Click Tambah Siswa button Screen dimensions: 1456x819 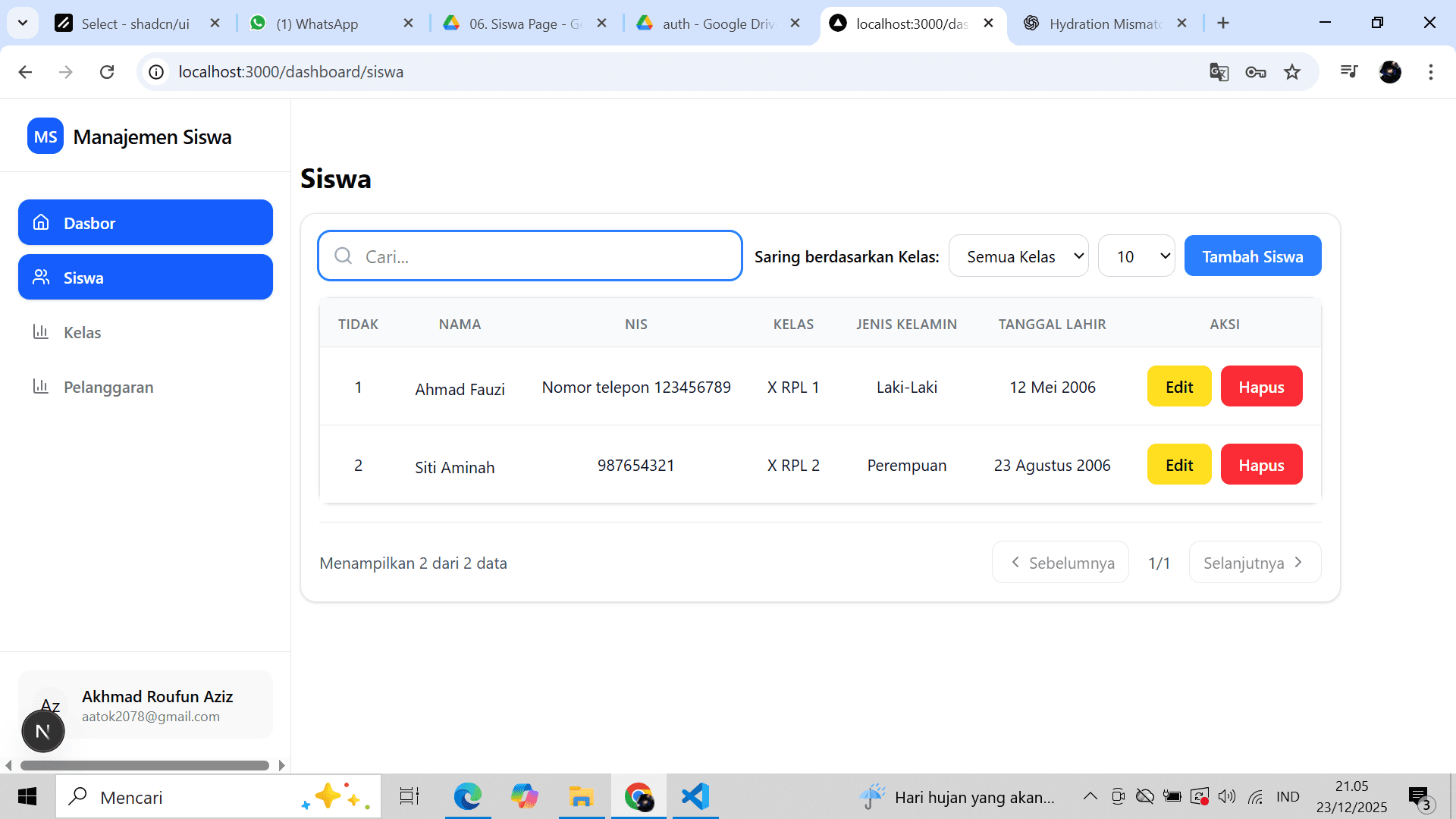point(1253,256)
